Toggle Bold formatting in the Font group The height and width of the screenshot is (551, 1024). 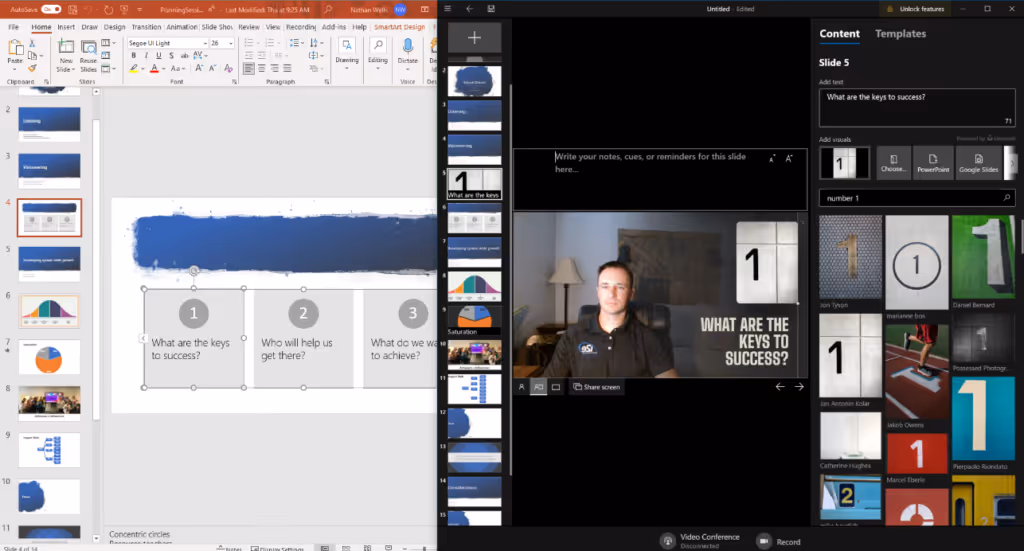(x=134, y=55)
